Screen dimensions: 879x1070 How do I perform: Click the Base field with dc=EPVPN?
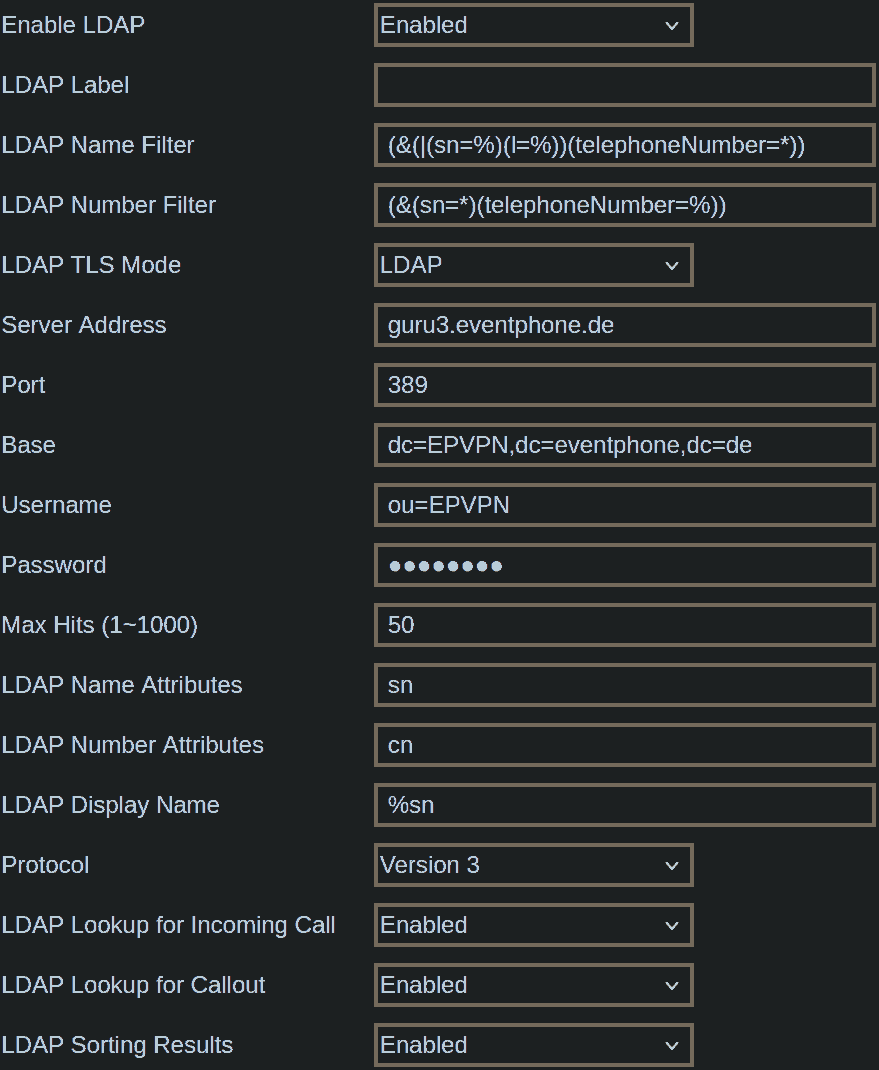pos(625,446)
